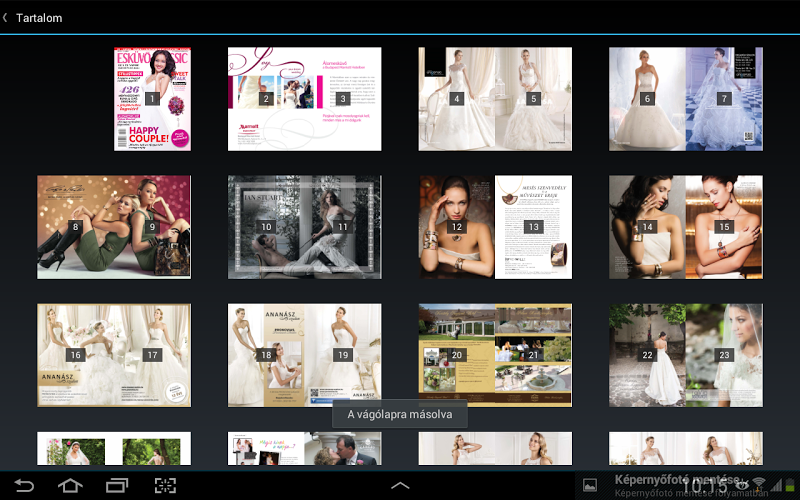Open the magazine cover page 1 thumbnail
The height and width of the screenshot is (500, 800).
click(152, 99)
